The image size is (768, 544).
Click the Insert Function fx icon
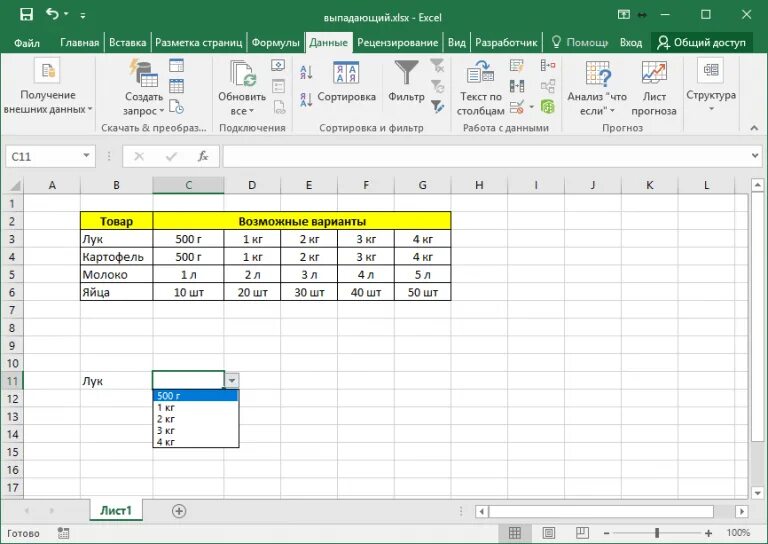pos(203,157)
